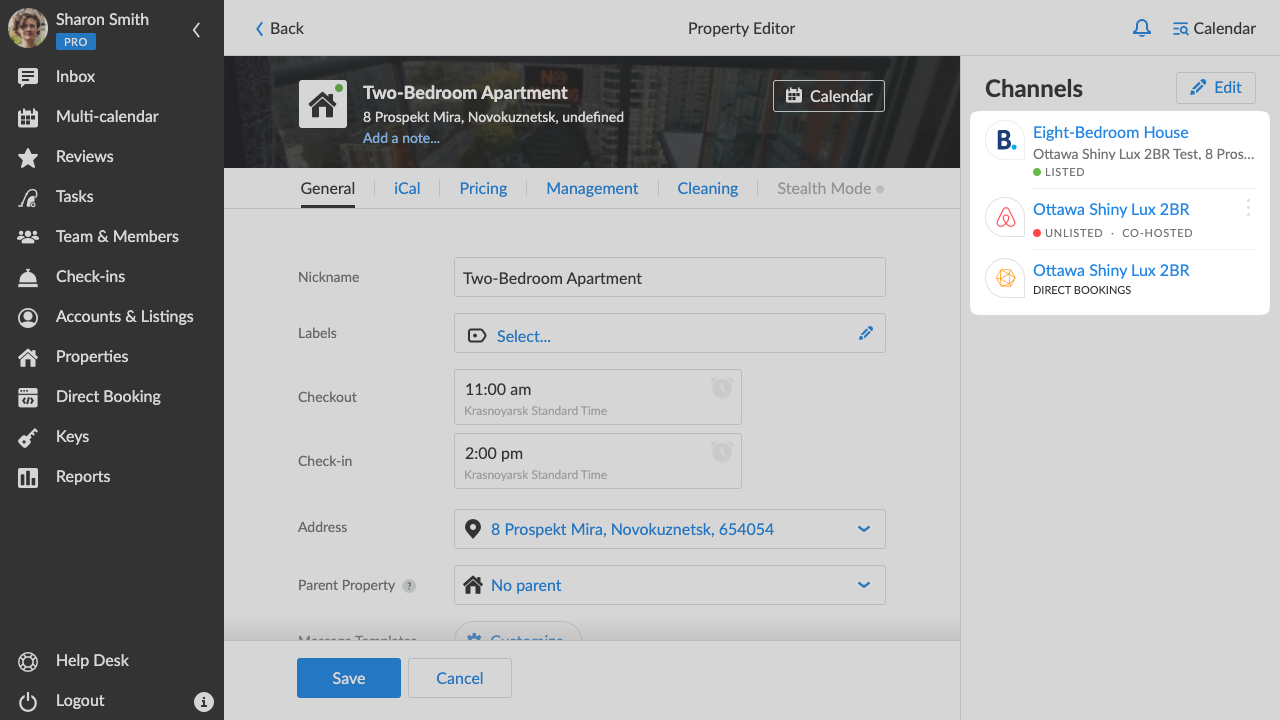
Task: Click the Direct Booking code icon
Action: click(x=28, y=397)
